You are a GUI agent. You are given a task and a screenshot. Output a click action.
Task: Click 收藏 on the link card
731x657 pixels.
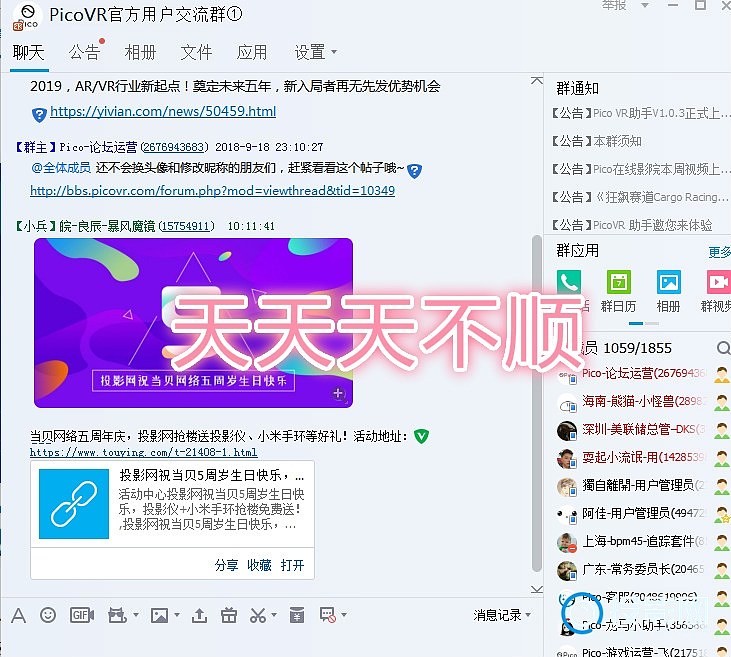[x=259, y=565]
